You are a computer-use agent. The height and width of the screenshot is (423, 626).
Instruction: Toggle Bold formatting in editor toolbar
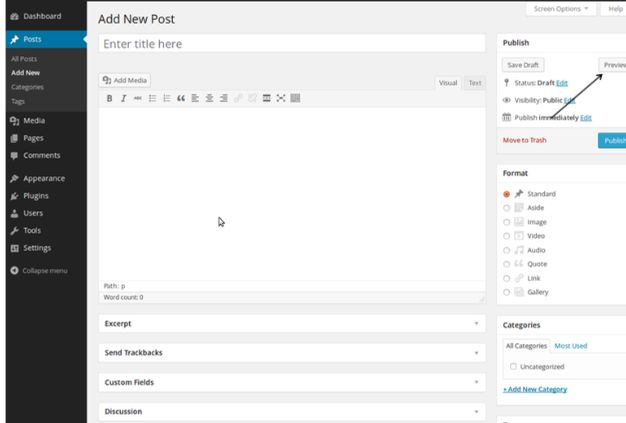(x=109, y=98)
